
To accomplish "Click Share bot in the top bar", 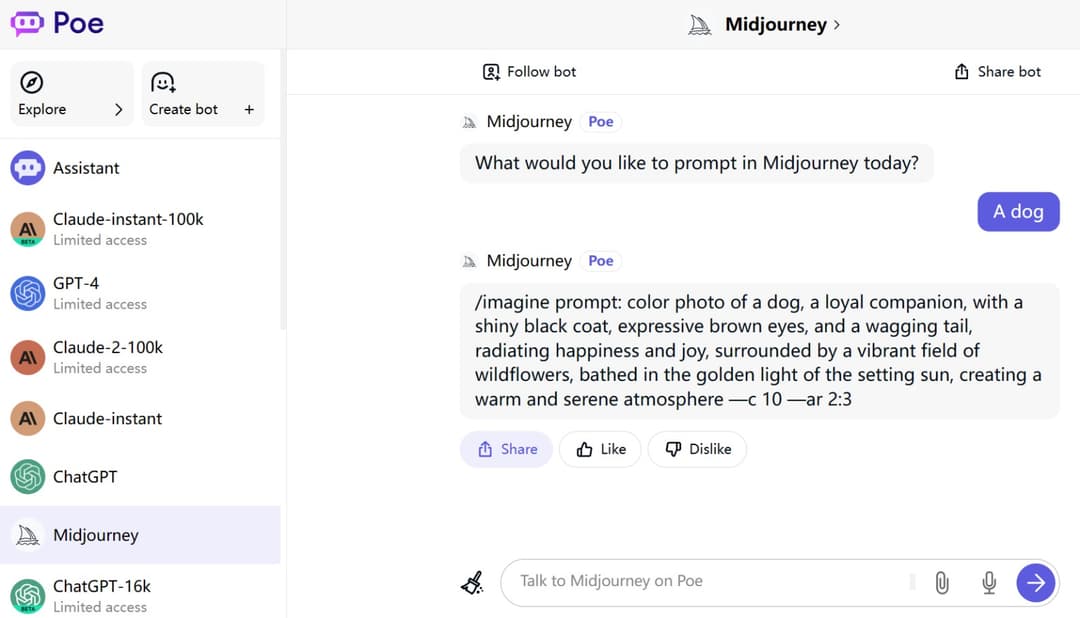I will click(x=997, y=72).
